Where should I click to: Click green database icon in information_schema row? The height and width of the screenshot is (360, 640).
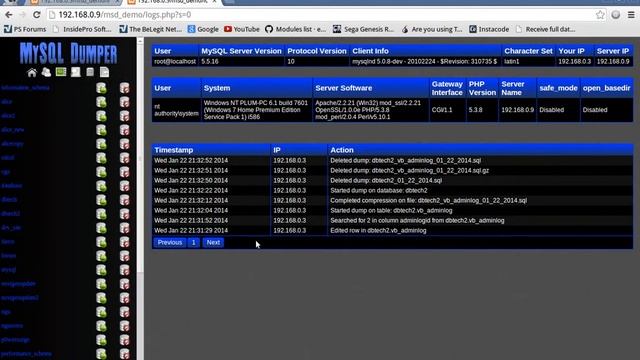coord(101,88)
